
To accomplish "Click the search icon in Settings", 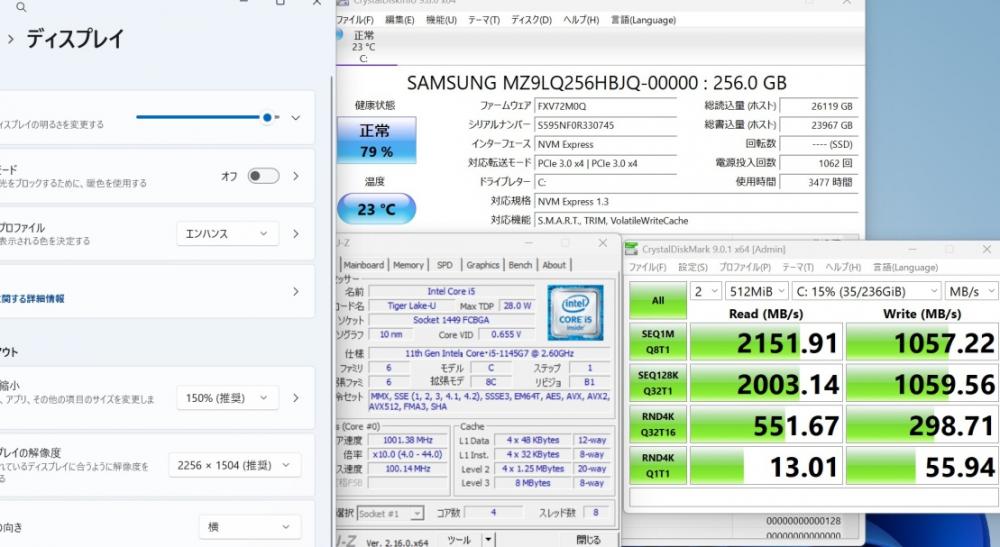I will 21,7.
